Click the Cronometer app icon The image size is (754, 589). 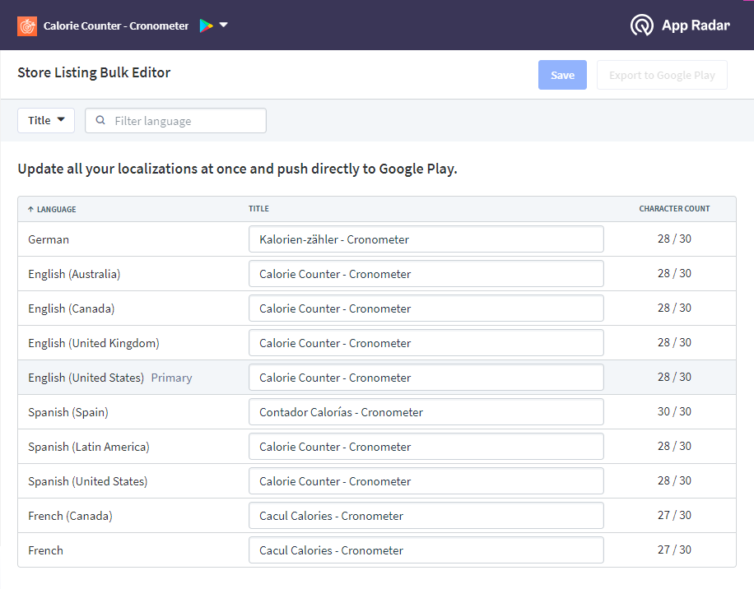coord(27,26)
